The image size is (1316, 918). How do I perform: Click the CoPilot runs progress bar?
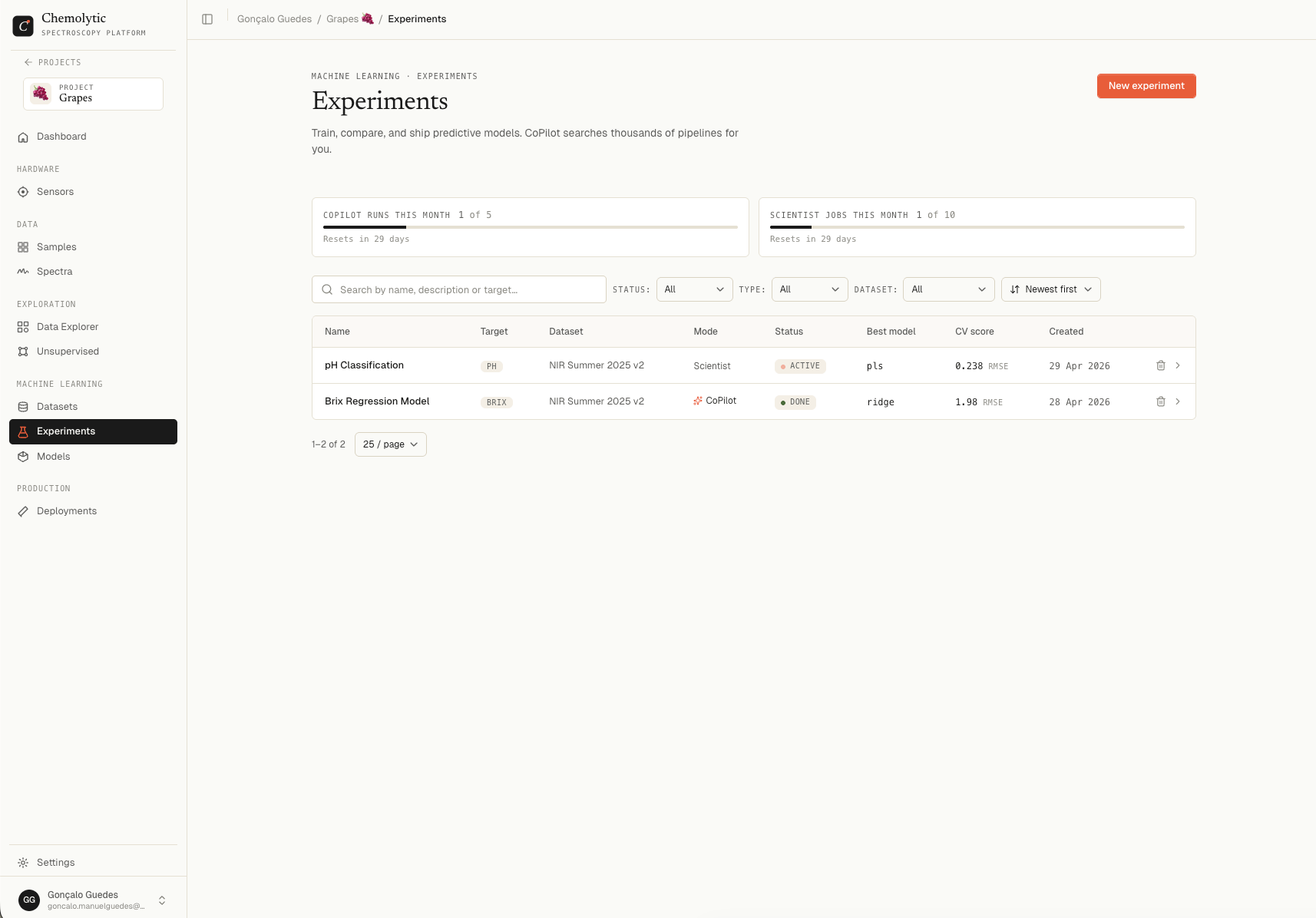531,227
